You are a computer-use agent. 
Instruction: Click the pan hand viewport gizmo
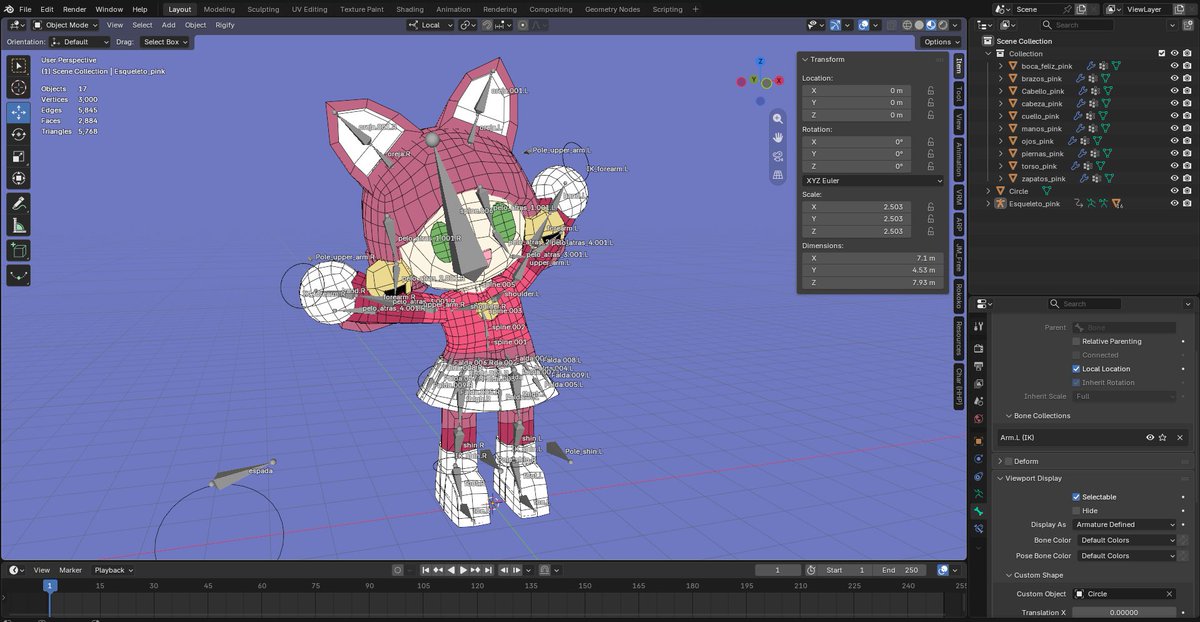click(x=778, y=137)
